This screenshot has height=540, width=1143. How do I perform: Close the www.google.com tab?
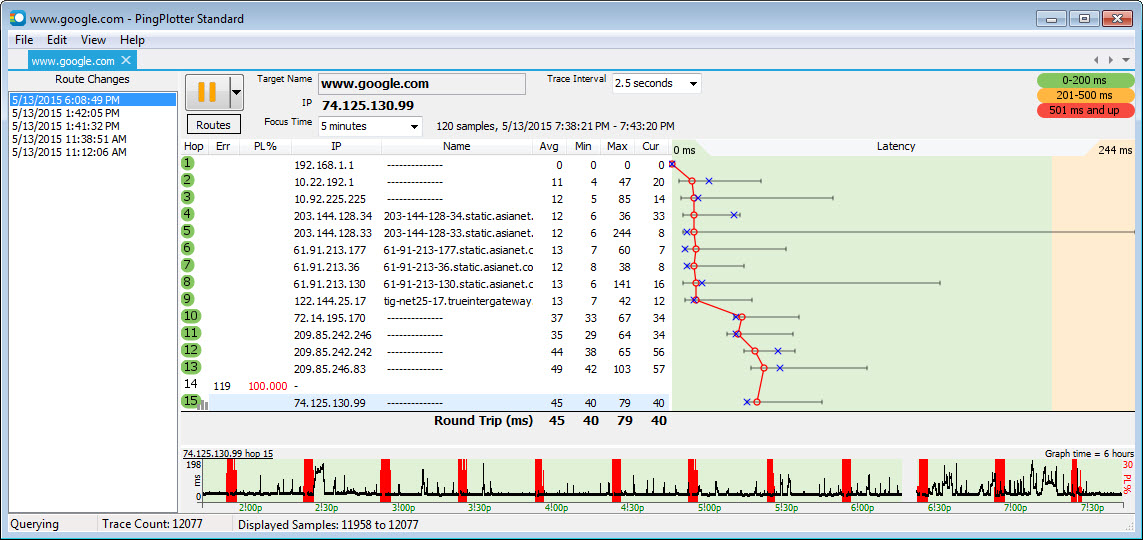click(x=126, y=60)
